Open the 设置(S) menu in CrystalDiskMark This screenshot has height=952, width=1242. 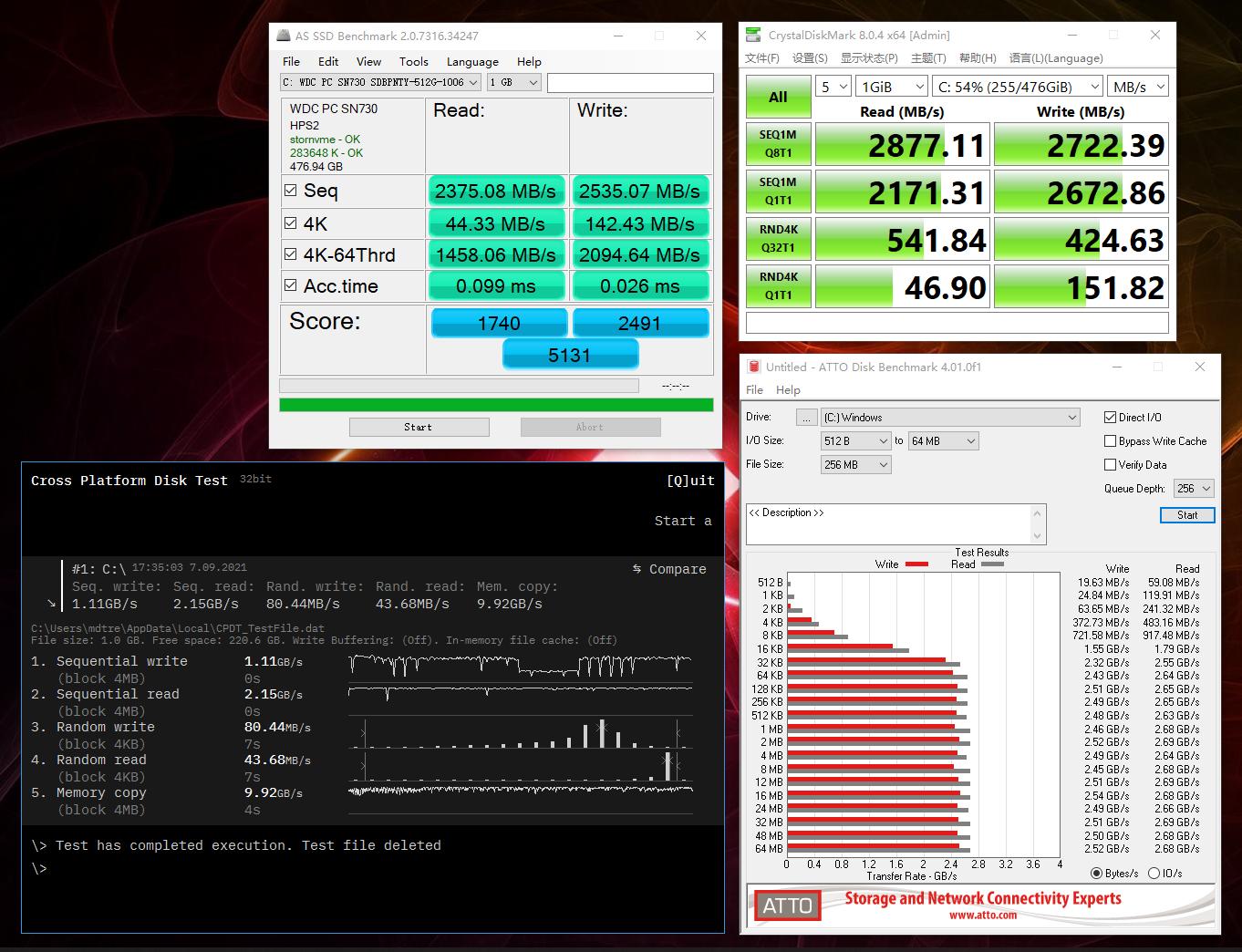[810, 58]
